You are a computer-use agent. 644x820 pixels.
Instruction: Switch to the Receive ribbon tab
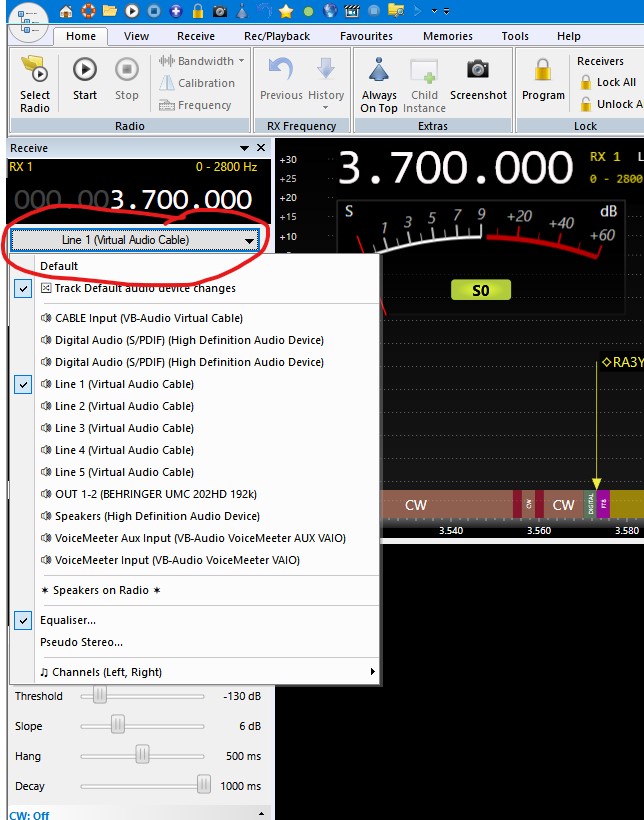click(196, 36)
